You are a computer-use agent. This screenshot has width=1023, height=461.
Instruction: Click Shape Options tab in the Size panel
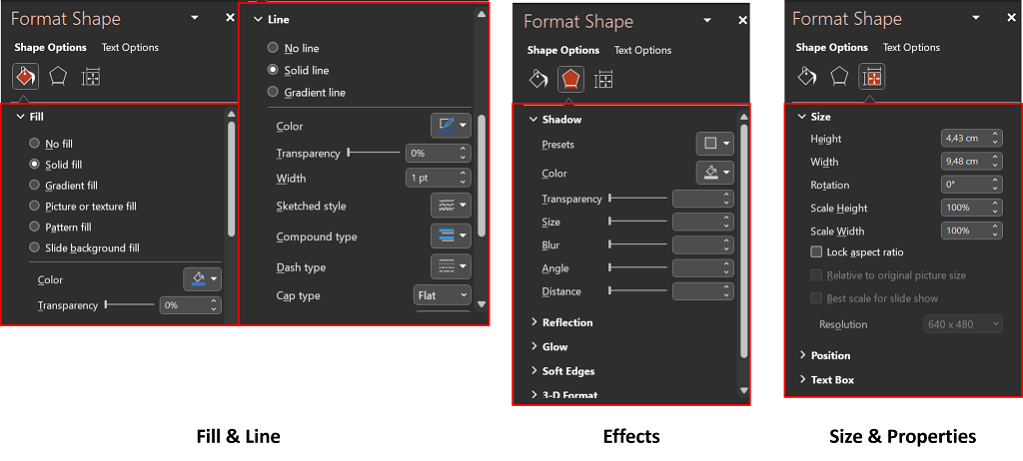[832, 48]
